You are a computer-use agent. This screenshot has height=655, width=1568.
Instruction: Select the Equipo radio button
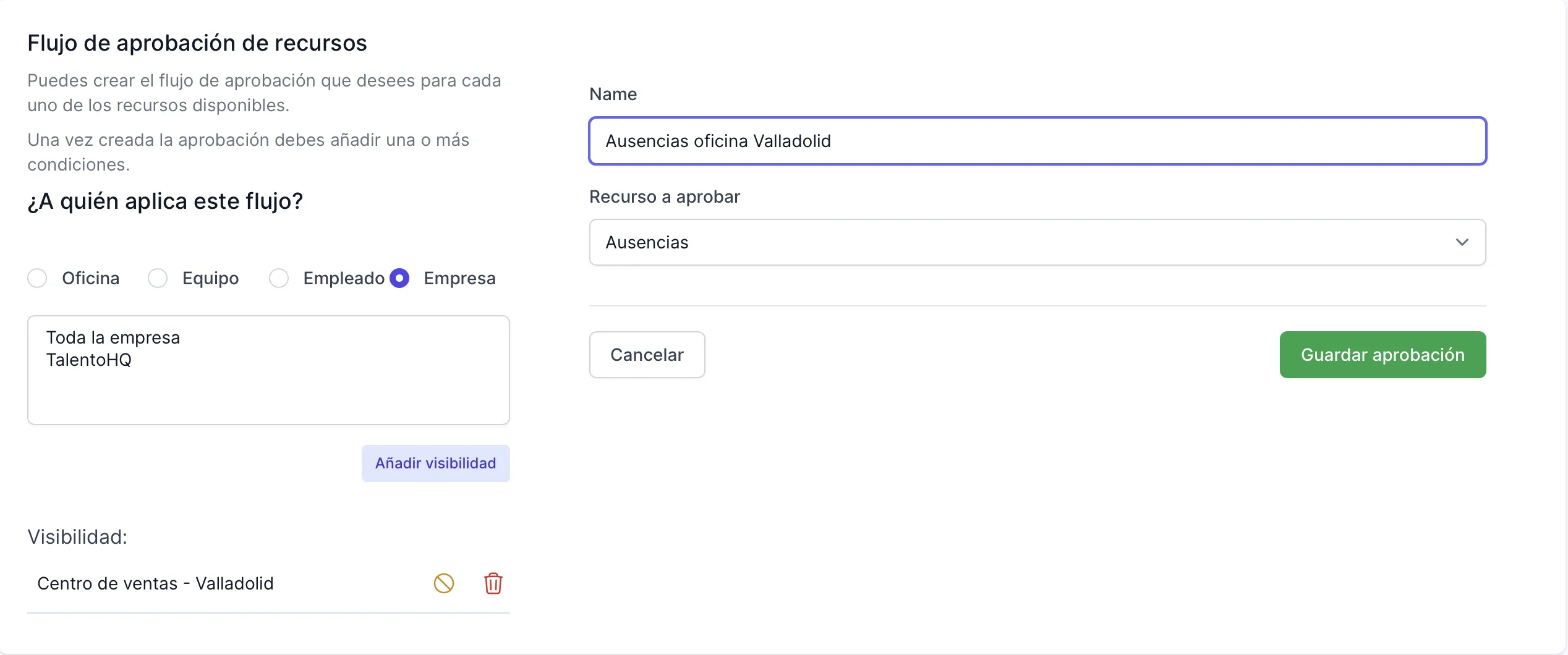157,278
